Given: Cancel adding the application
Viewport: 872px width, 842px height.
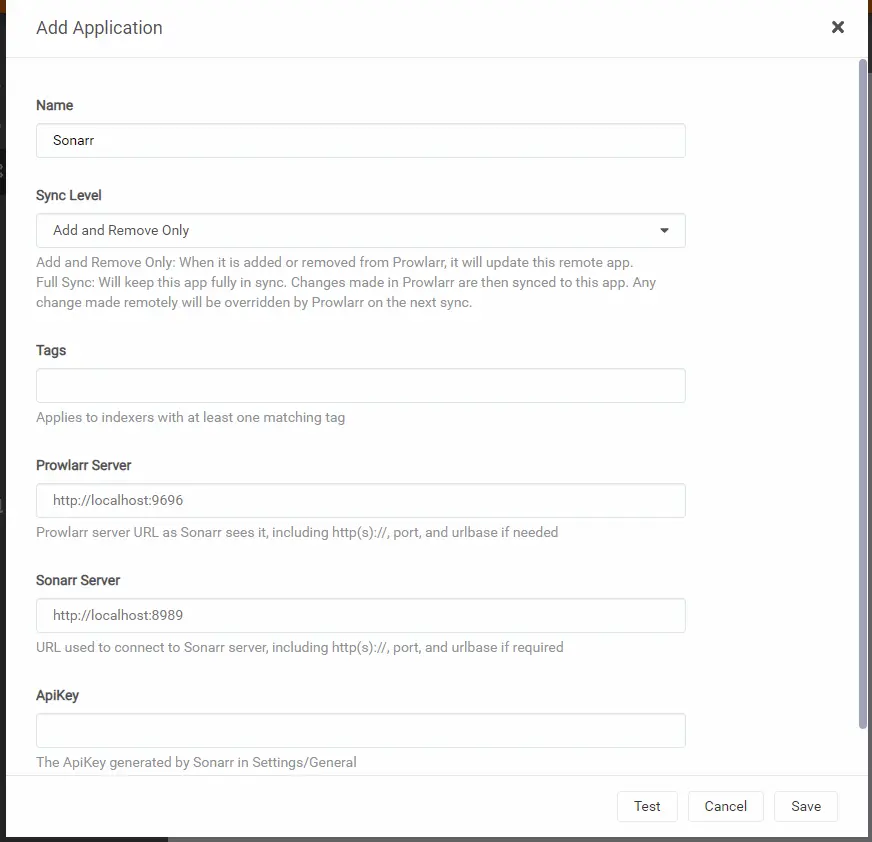Looking at the screenshot, I should [725, 806].
